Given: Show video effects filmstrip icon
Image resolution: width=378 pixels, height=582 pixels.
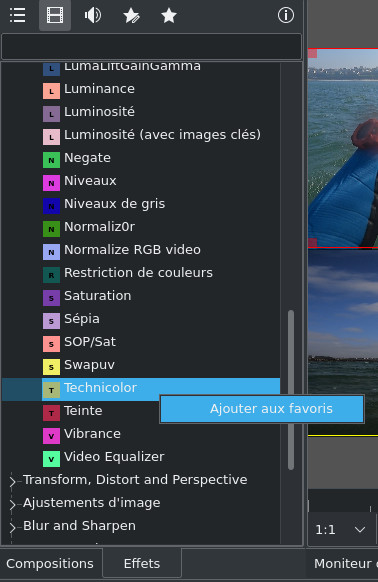Looking at the screenshot, I should 55,16.
